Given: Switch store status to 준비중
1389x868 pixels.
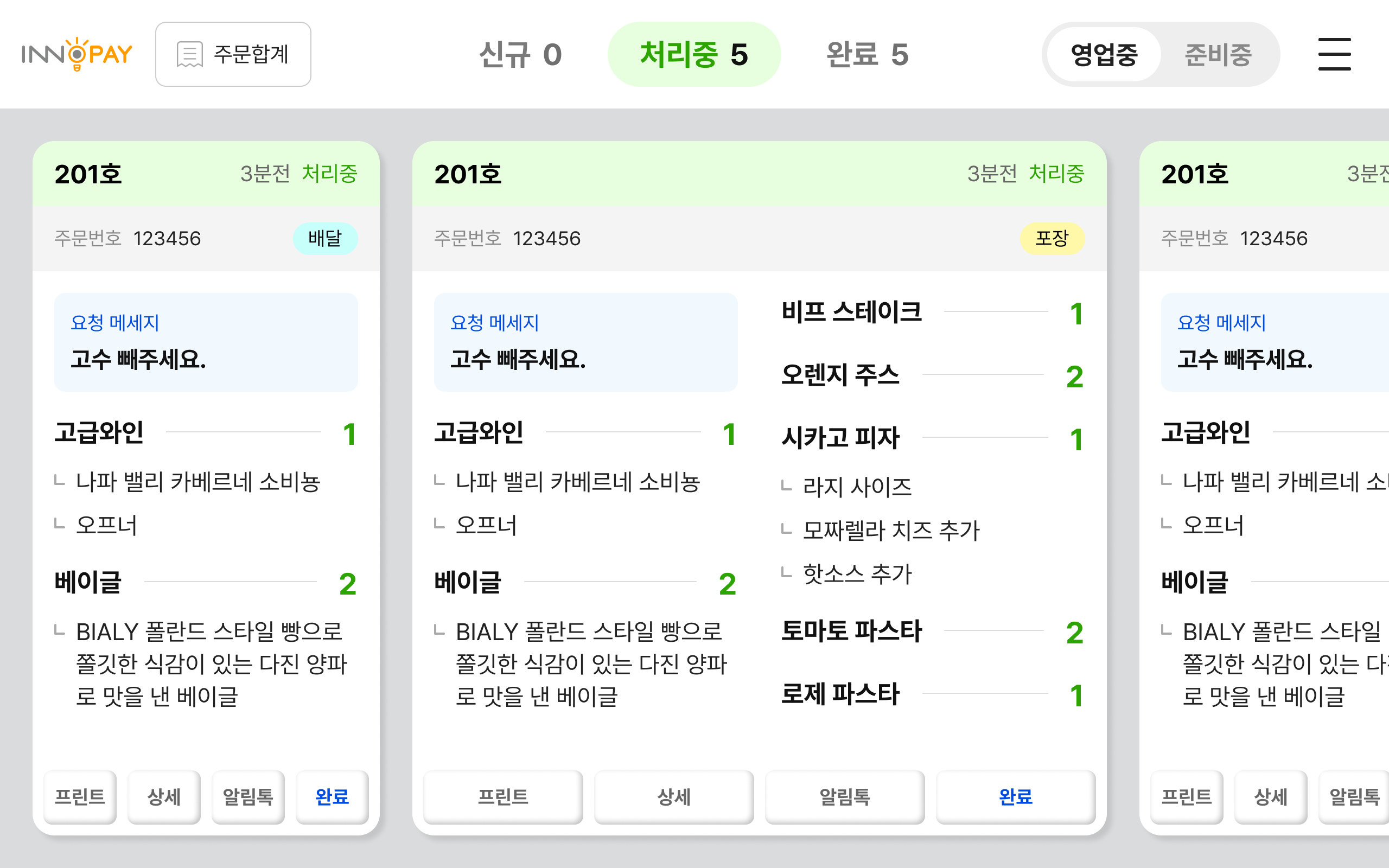Looking at the screenshot, I should coord(1218,55).
